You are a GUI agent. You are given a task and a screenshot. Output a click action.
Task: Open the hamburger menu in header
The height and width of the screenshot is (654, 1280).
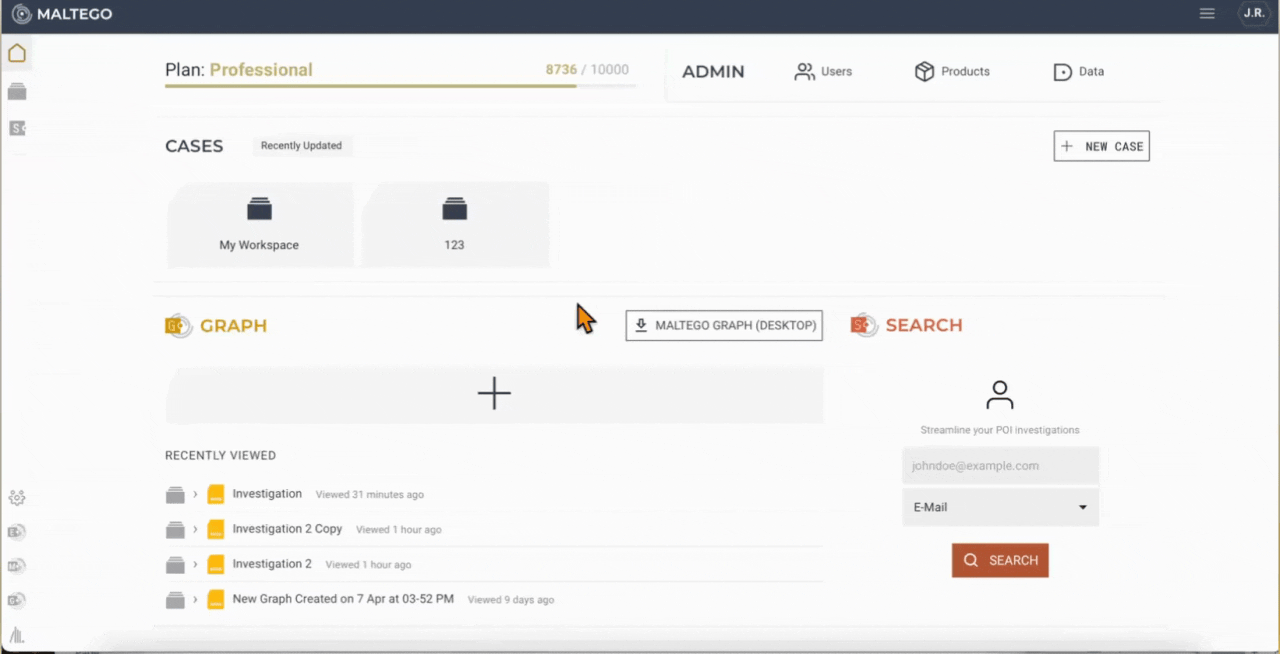click(x=1207, y=14)
